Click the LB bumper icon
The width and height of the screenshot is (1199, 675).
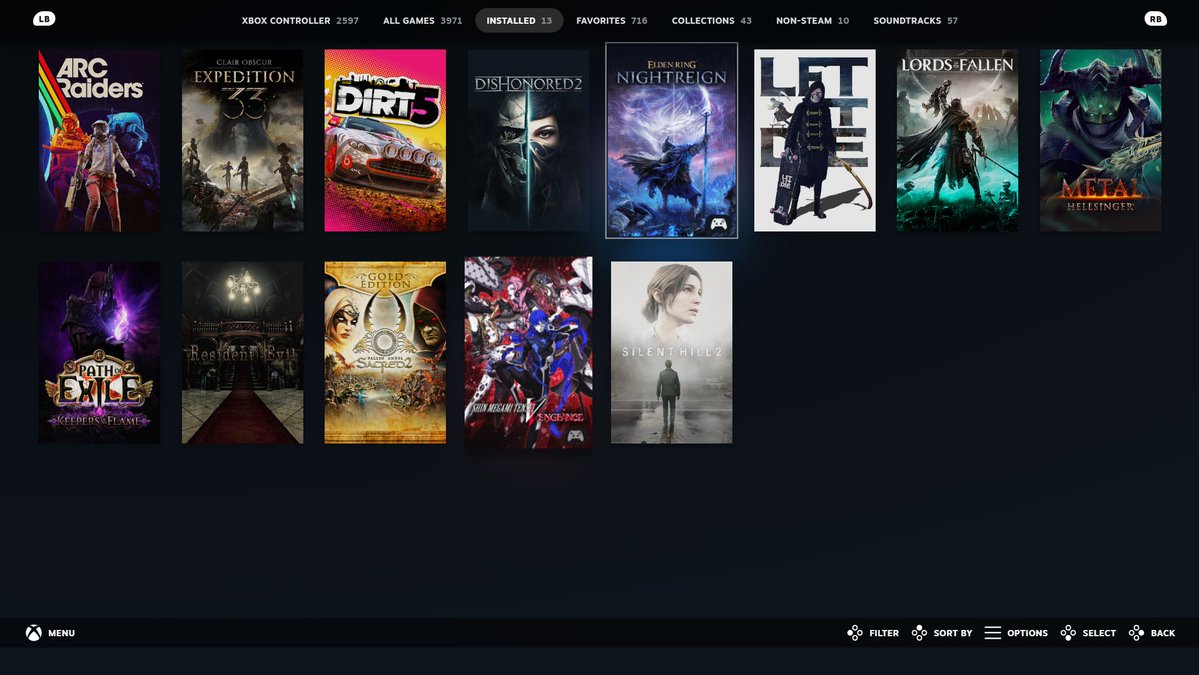[44, 19]
